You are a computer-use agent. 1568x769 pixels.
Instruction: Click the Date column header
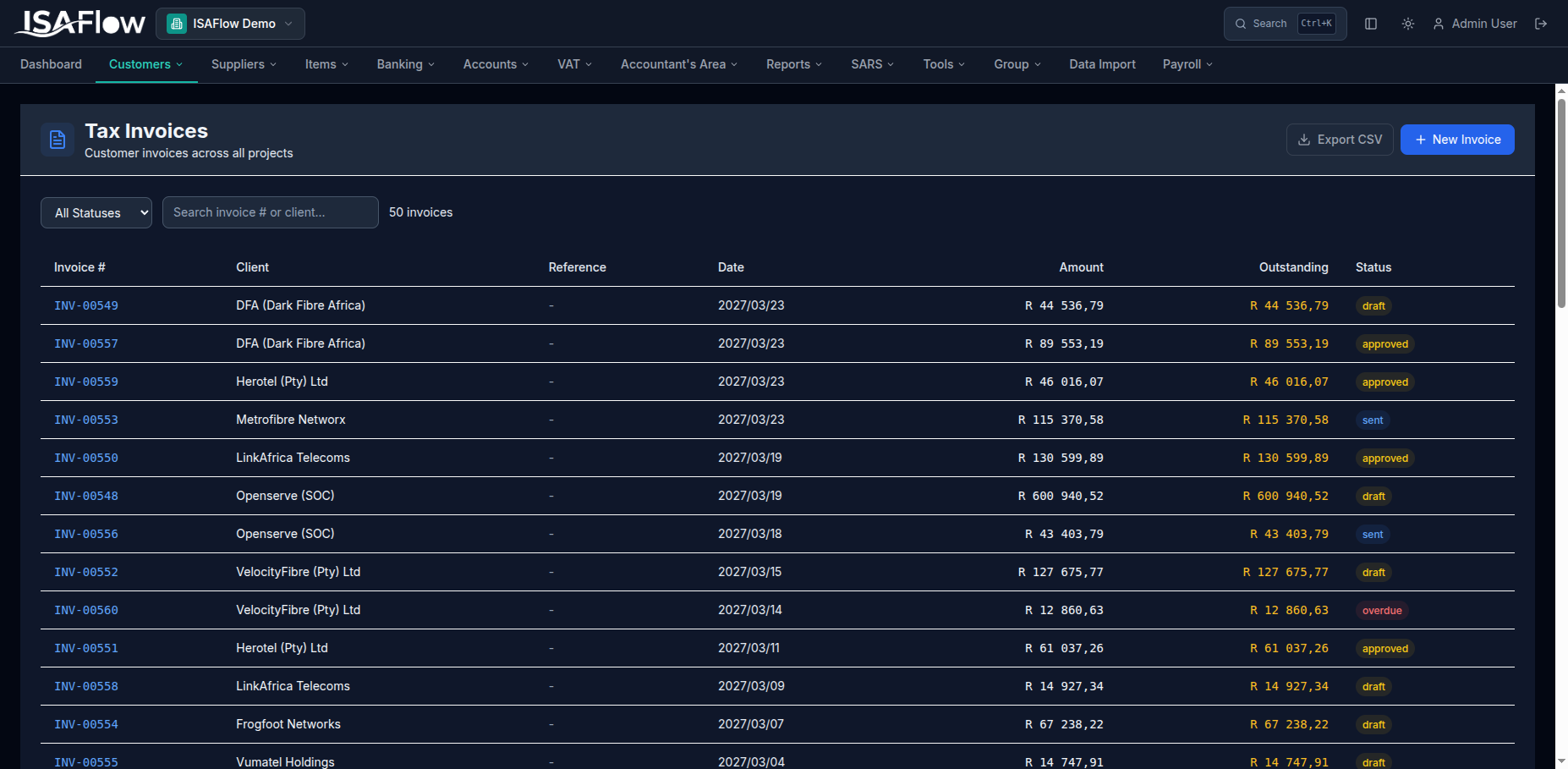[x=731, y=267]
